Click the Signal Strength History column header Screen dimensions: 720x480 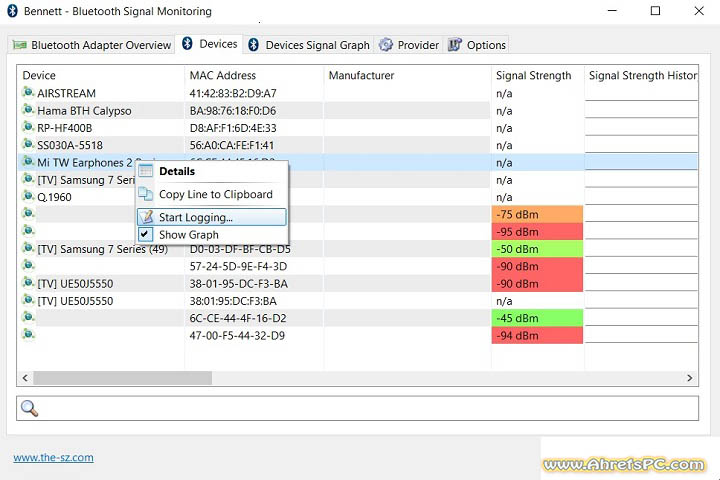(641, 75)
